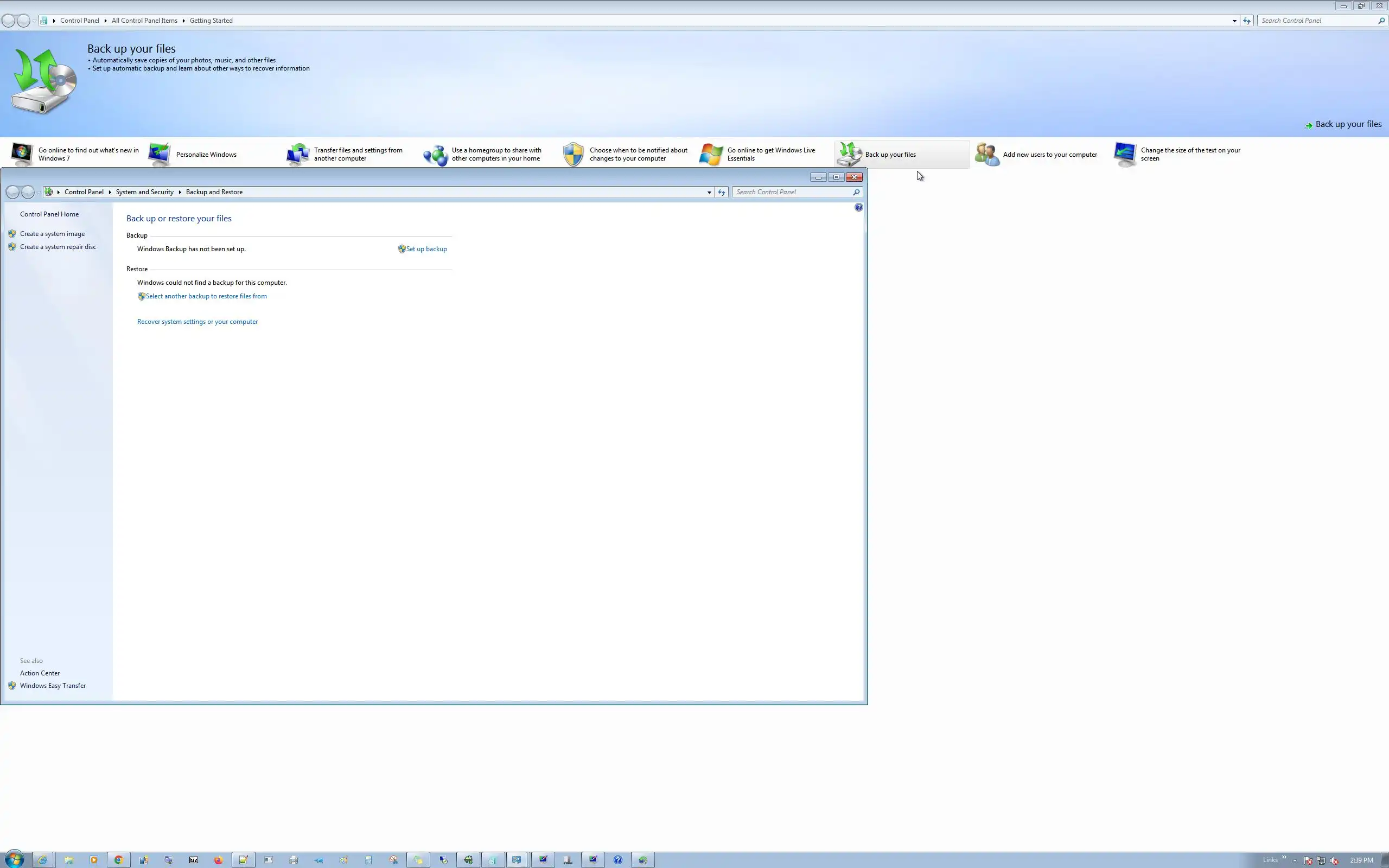This screenshot has height=868, width=1389.
Task: Click the Transfer files and settings item
Action: (x=357, y=155)
